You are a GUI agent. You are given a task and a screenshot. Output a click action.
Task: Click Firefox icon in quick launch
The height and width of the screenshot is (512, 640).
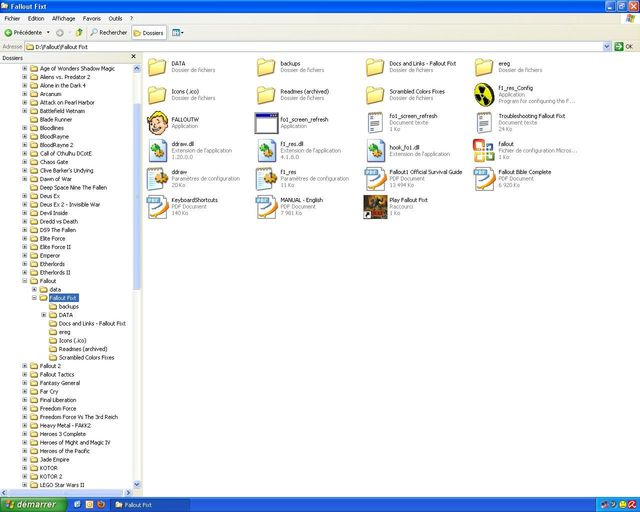[x=101, y=505]
